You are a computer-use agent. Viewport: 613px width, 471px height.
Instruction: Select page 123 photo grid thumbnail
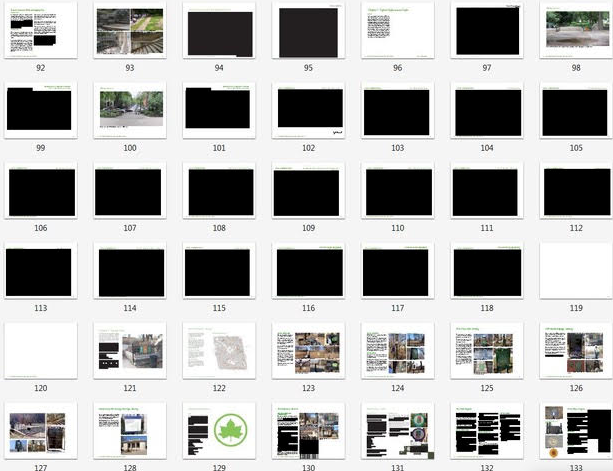pos(308,350)
